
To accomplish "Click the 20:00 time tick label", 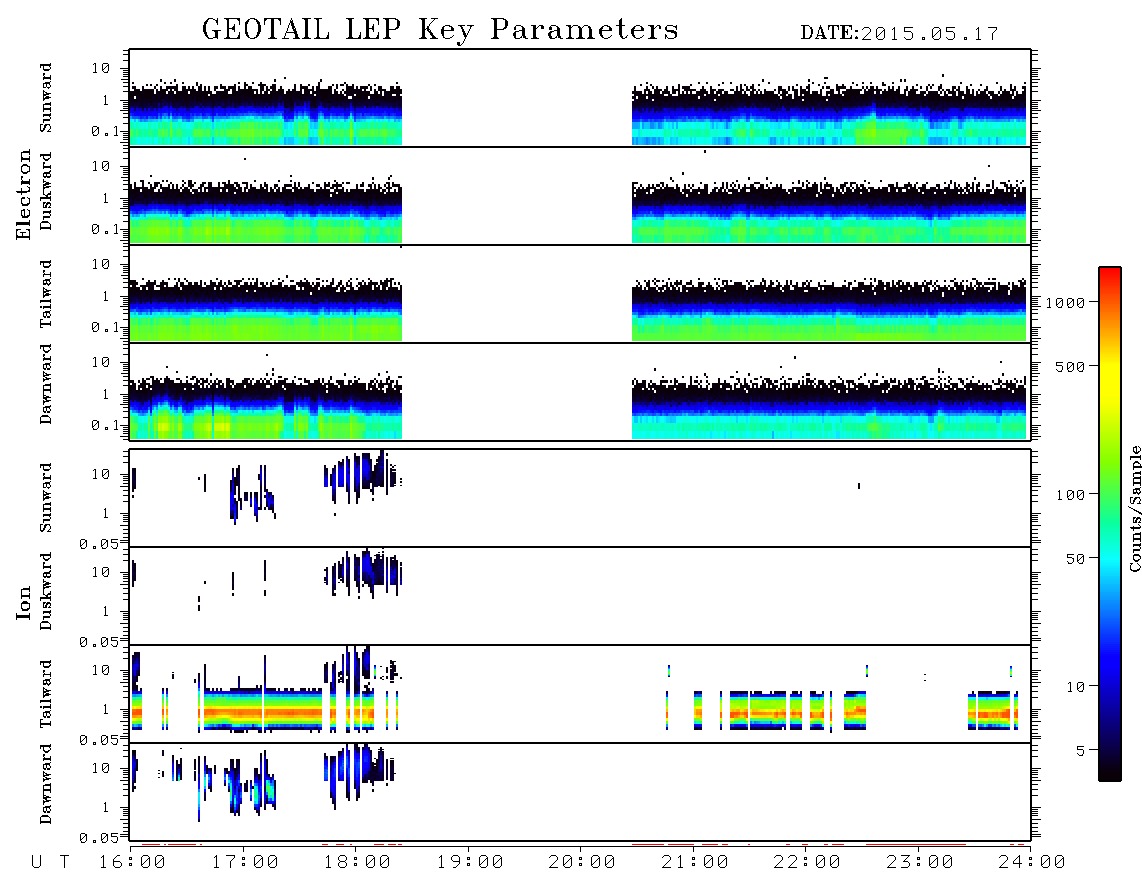I will tap(582, 863).
